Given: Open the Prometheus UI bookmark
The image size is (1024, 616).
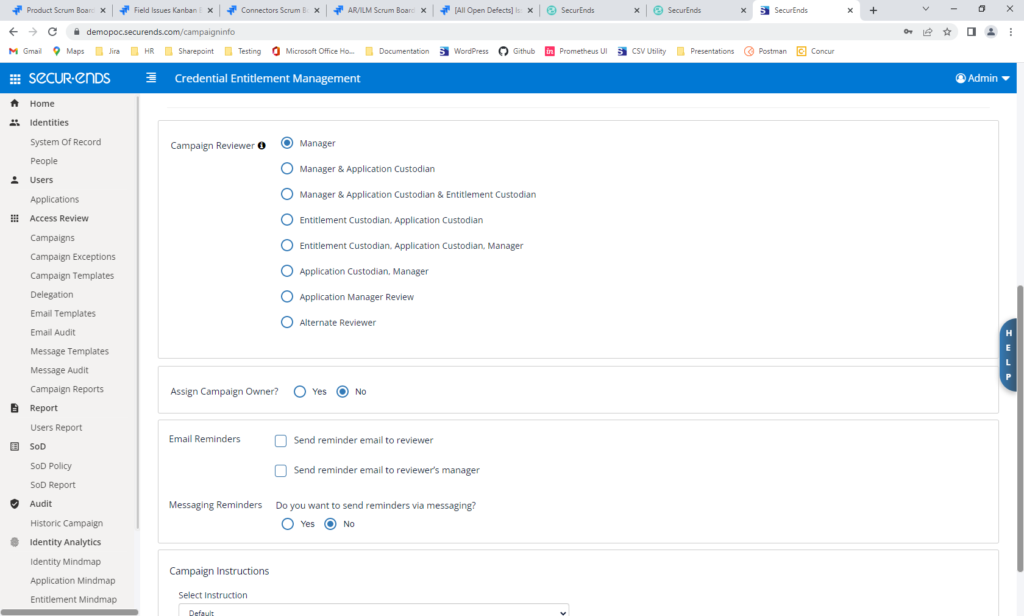Looking at the screenshot, I should pyautogui.click(x=576, y=51).
